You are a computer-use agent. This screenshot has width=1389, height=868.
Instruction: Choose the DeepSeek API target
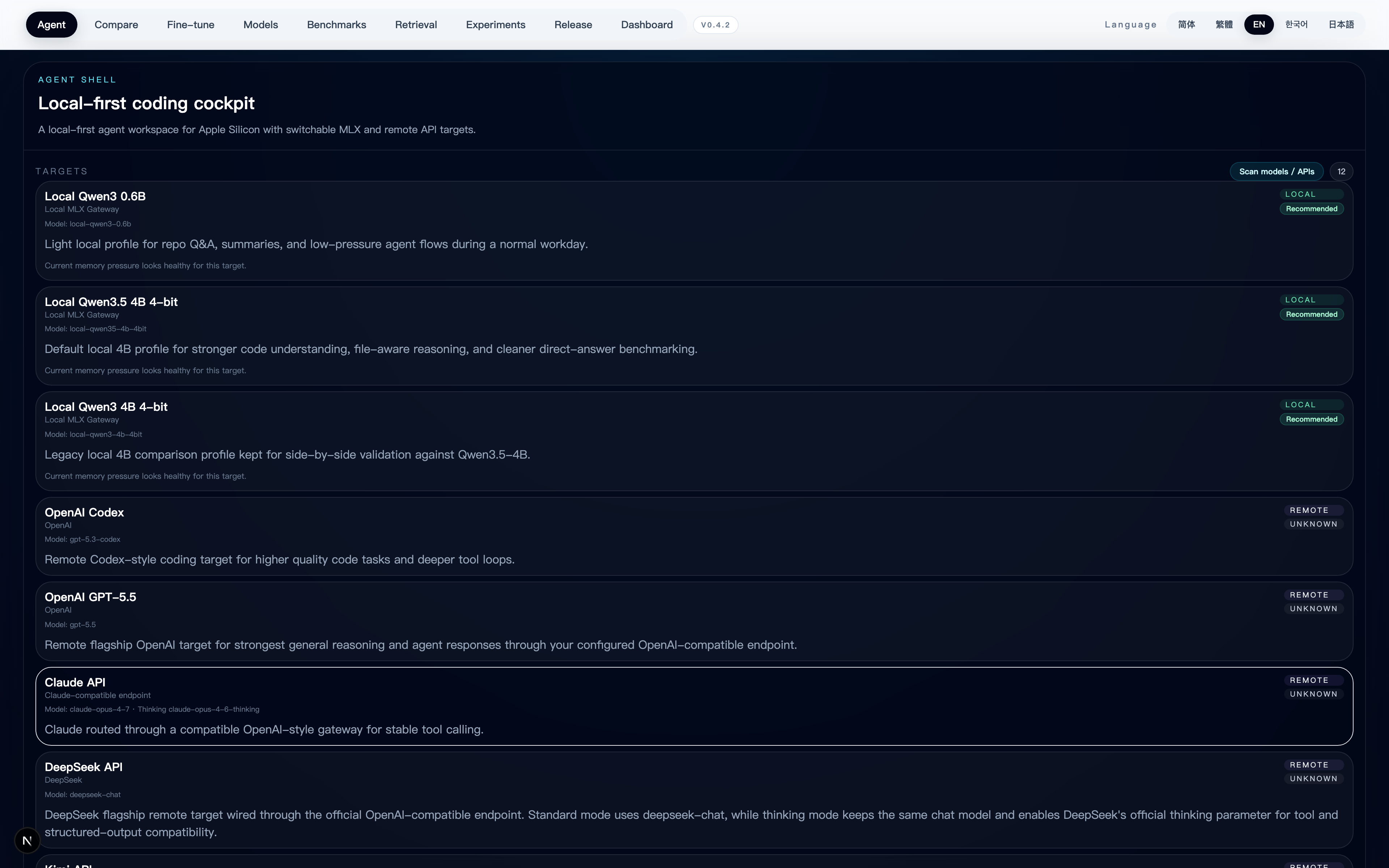point(694,800)
